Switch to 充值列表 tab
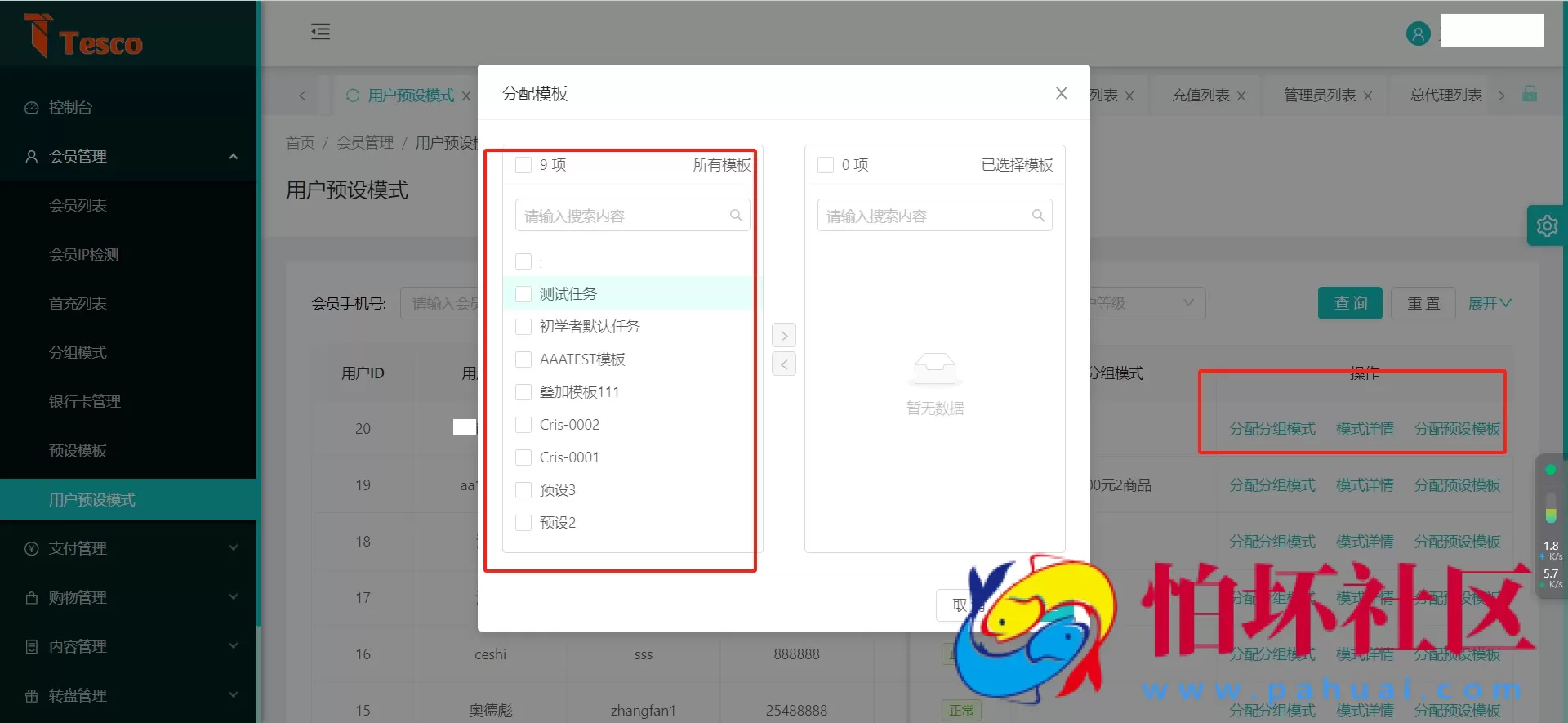1568x723 pixels. (1200, 96)
